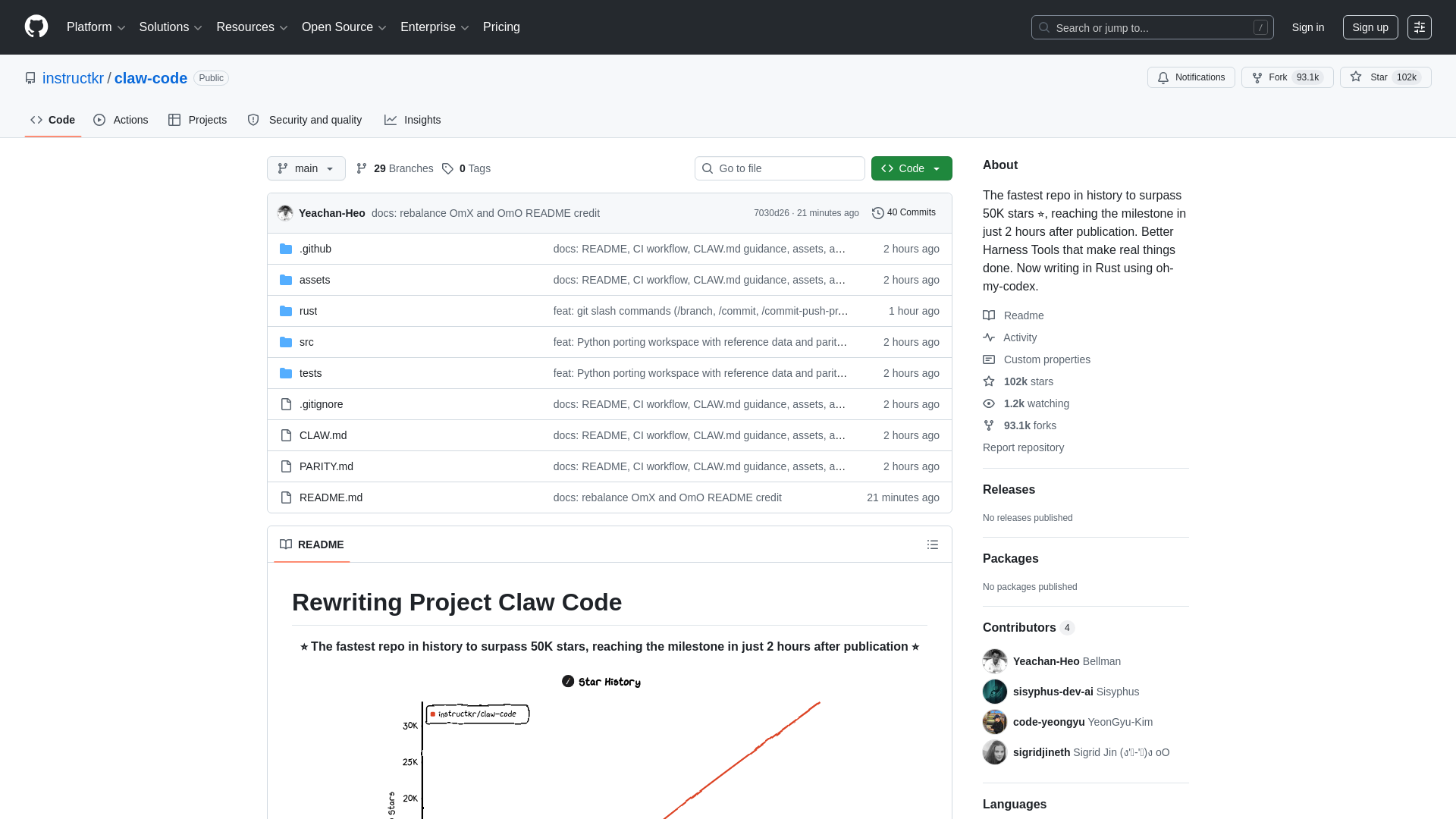The width and height of the screenshot is (1456, 819).
Task: Open the rust folder
Action: [x=308, y=311]
